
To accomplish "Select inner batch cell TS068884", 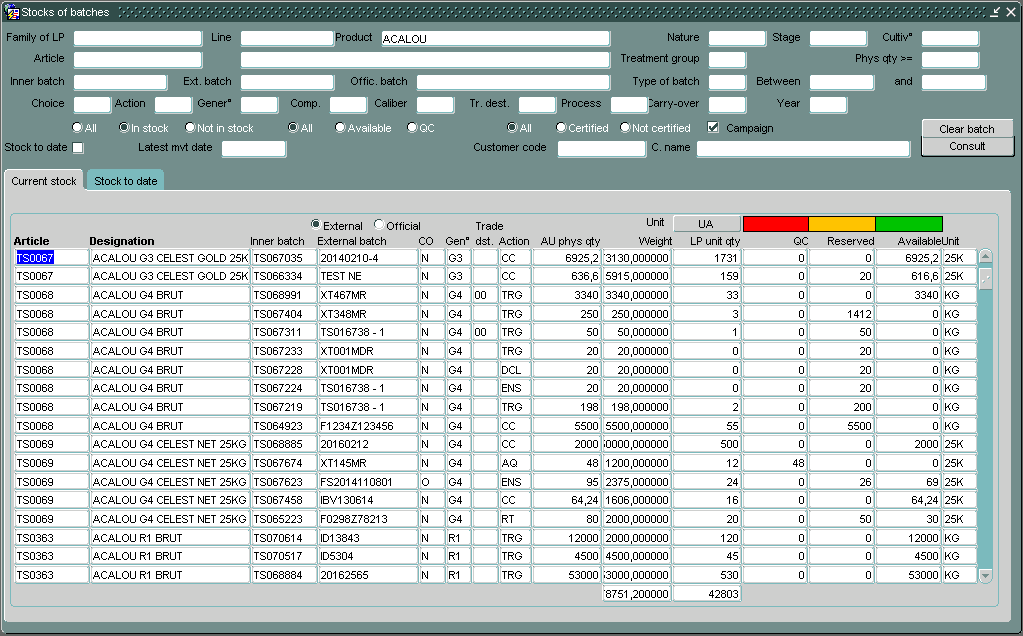I will pos(284,575).
